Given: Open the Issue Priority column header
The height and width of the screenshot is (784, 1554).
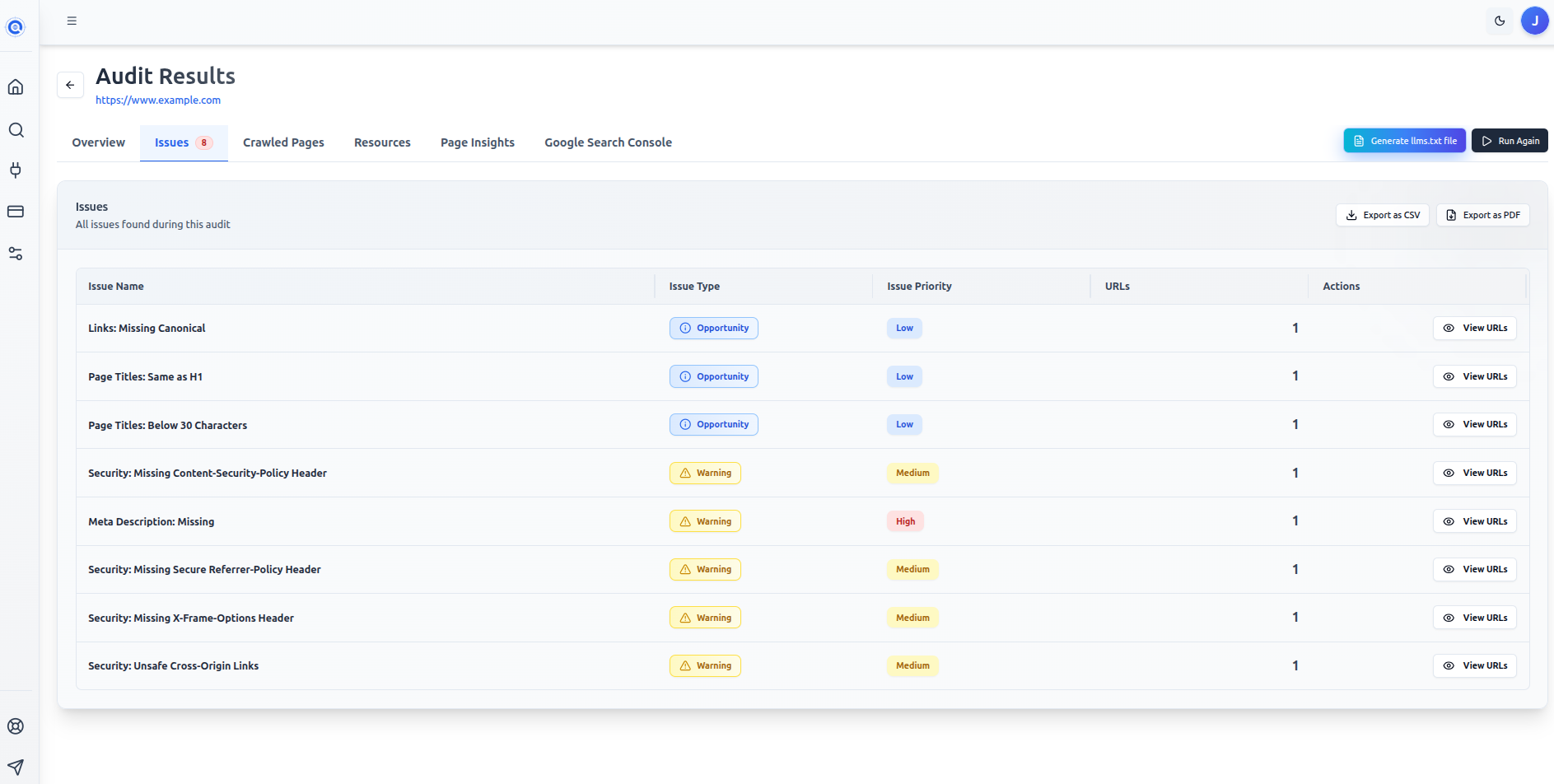Looking at the screenshot, I should [919, 286].
